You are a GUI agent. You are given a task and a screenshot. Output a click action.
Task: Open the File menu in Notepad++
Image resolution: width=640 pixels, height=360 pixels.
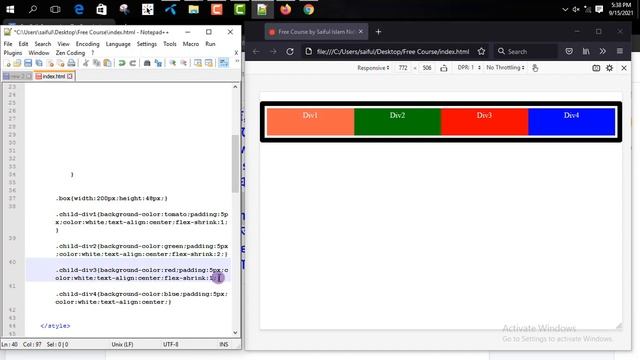8,44
